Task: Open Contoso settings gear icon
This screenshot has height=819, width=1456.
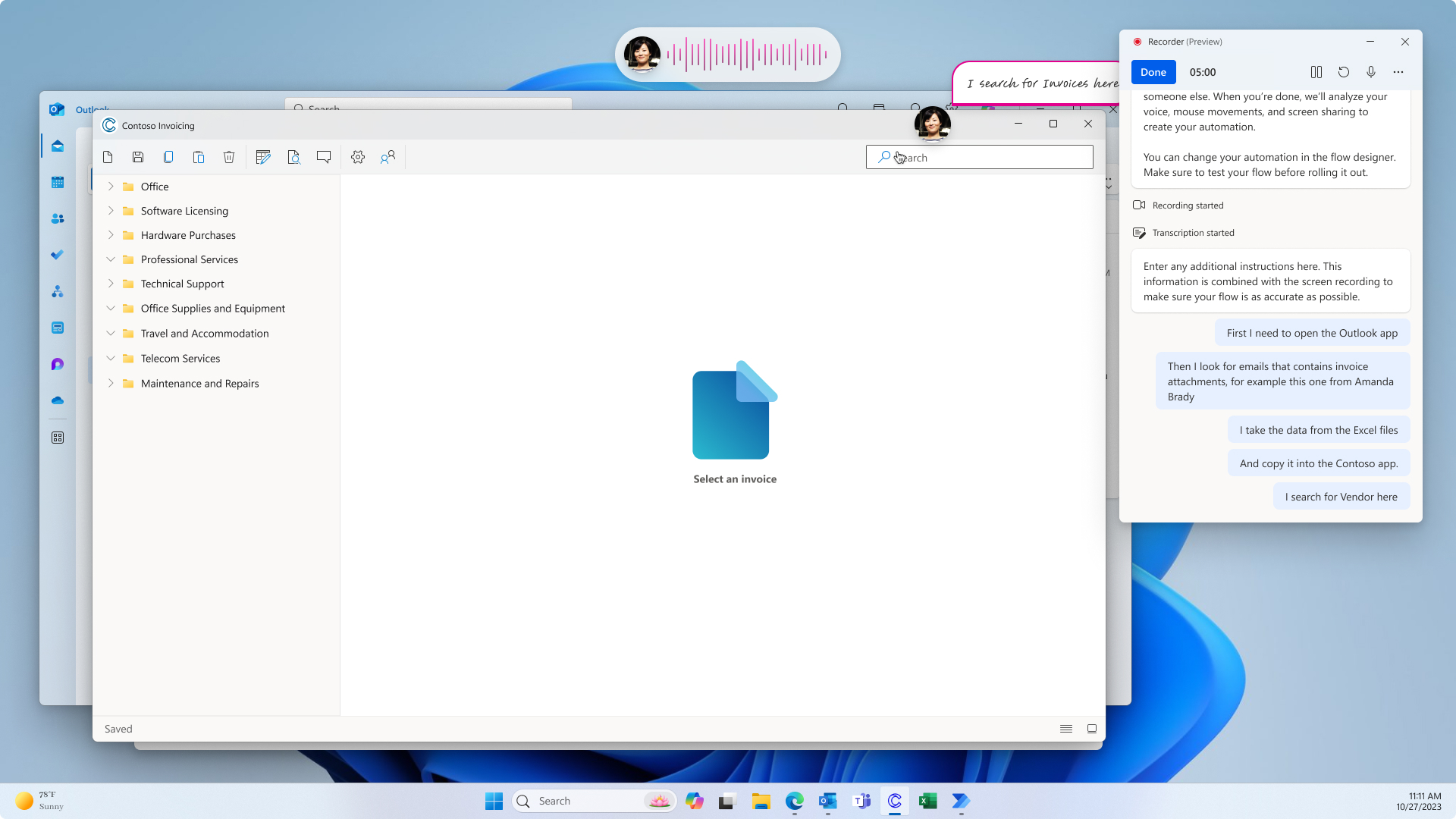Action: [x=358, y=157]
